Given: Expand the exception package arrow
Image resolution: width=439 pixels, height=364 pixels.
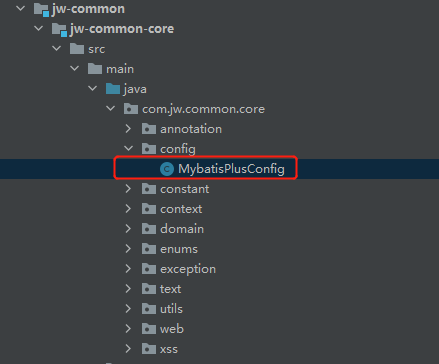Looking at the screenshot, I should pyautogui.click(x=128, y=269).
